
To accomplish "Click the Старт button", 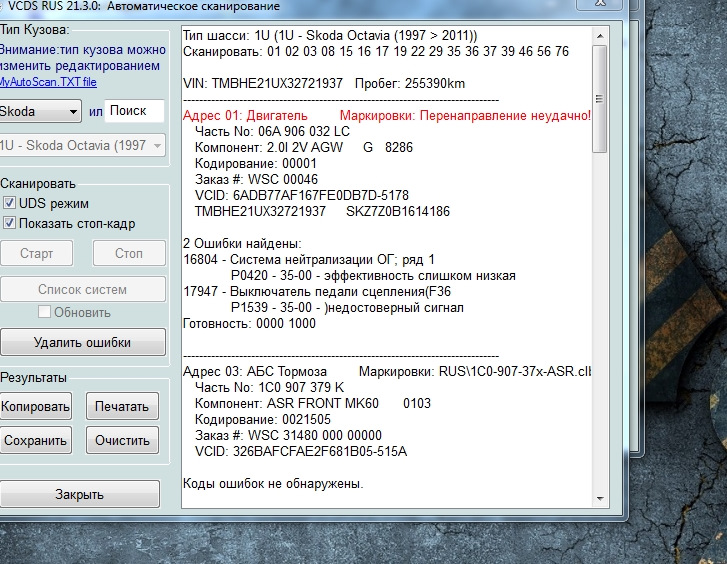I will (x=36, y=253).
